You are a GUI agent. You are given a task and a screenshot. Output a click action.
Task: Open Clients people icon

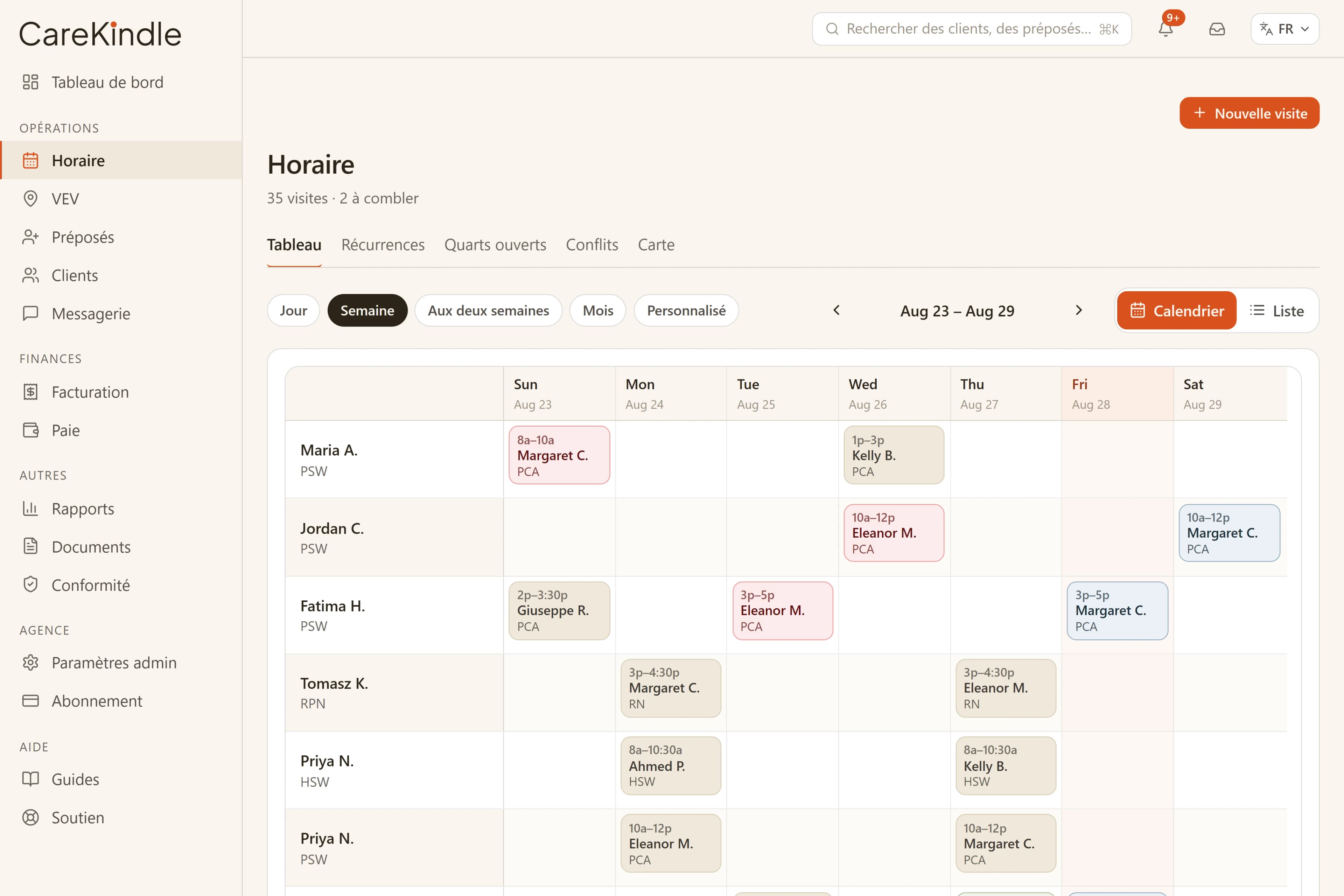point(30,275)
